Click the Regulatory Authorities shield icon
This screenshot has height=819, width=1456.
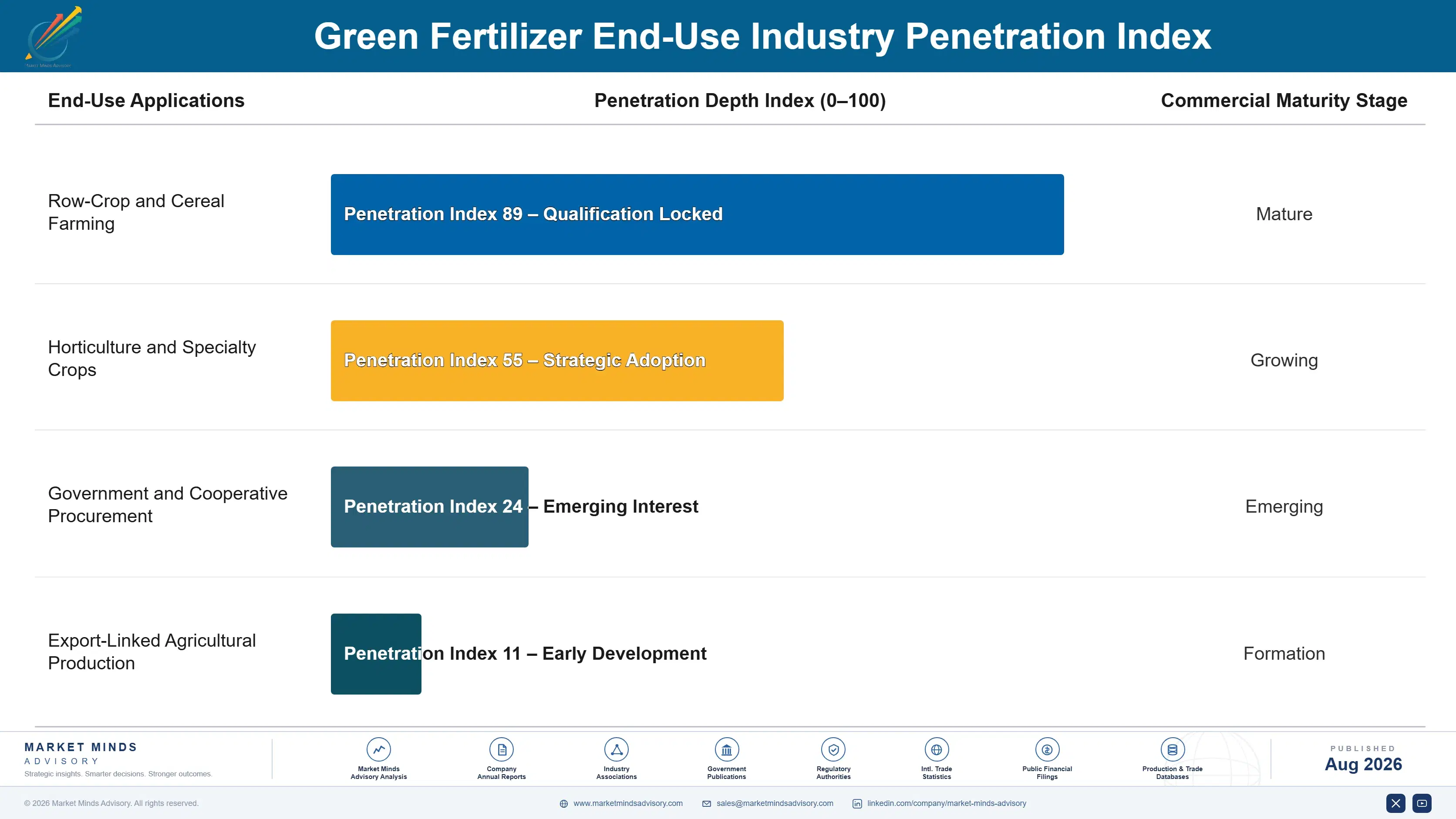833,749
